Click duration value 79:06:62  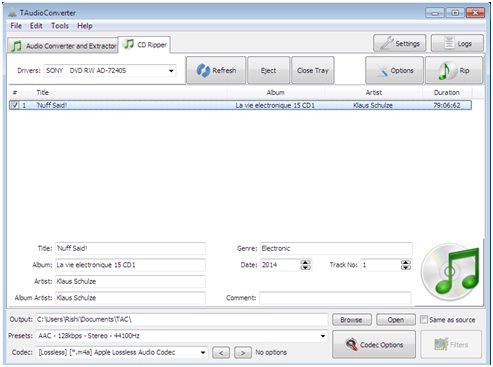pos(447,105)
